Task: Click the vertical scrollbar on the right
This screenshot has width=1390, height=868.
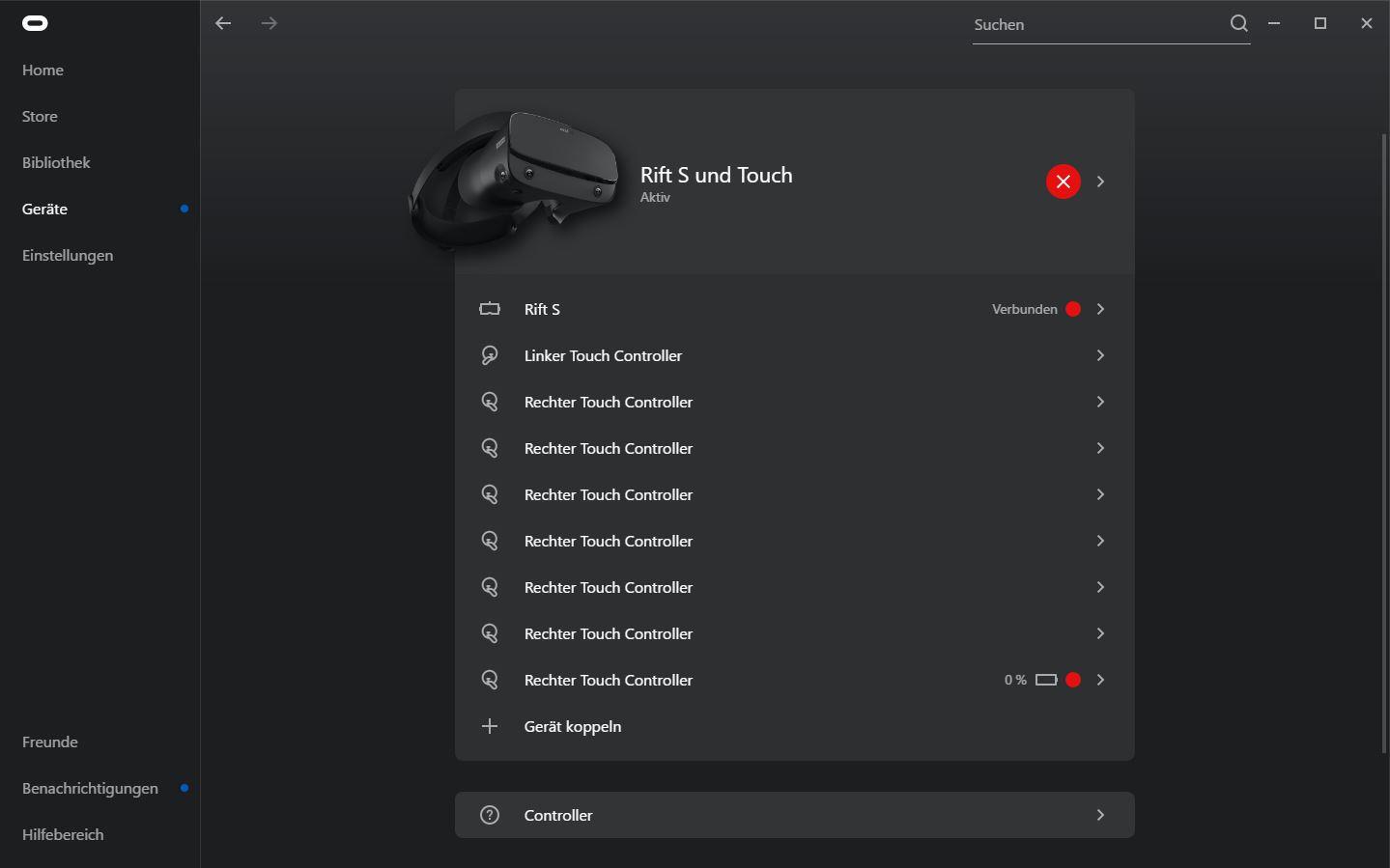Action: click(x=1384, y=444)
